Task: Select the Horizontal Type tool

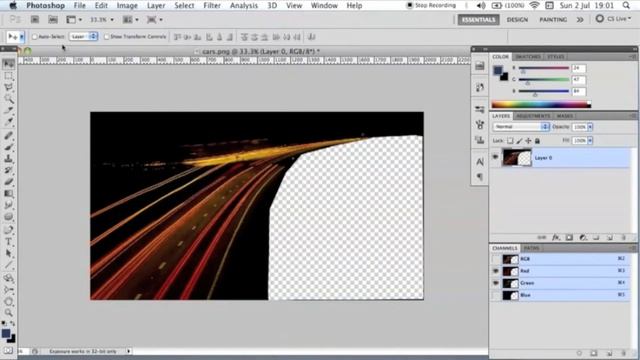Action: (x=9, y=242)
